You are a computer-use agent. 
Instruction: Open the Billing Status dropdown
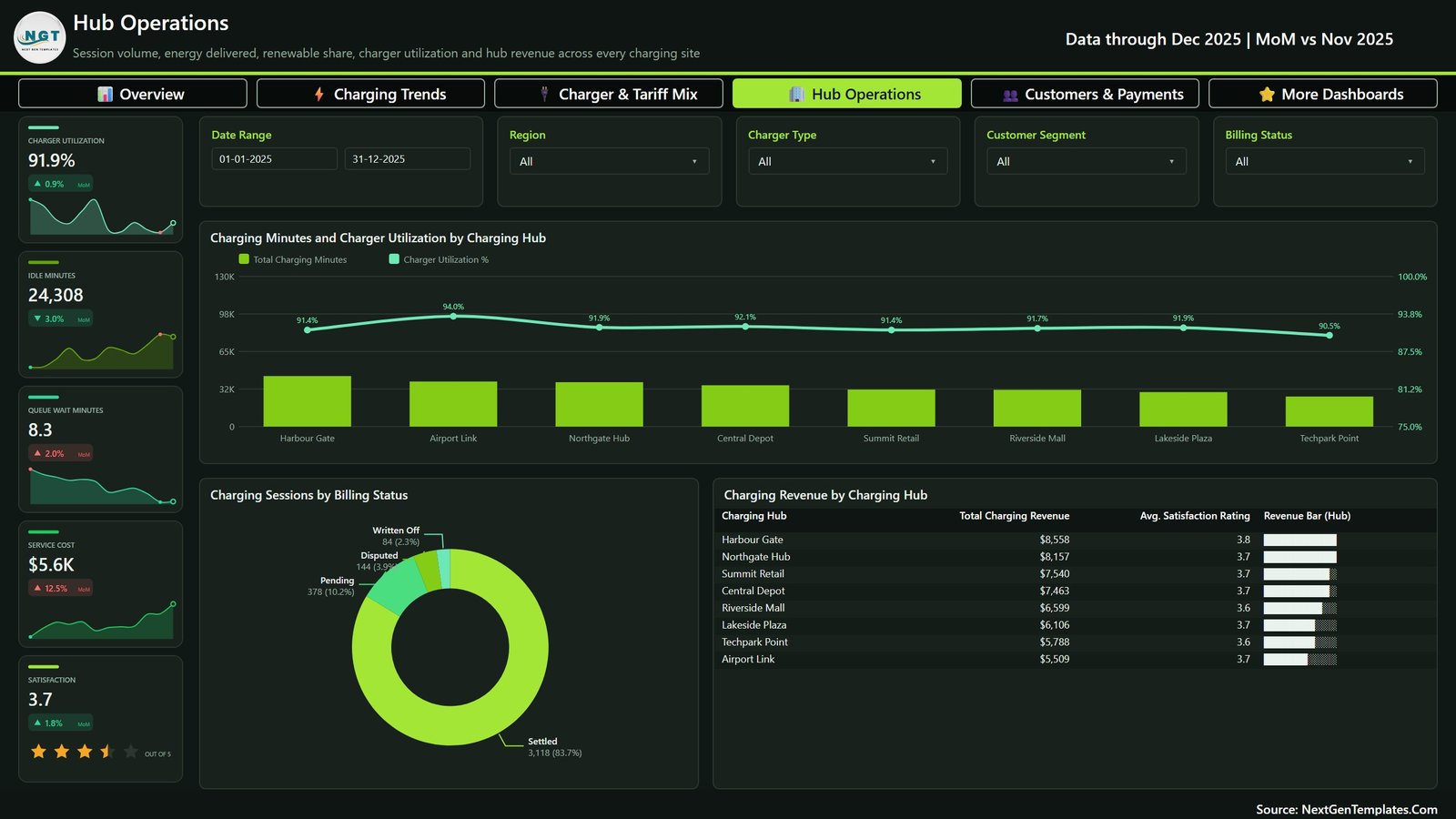(1324, 161)
